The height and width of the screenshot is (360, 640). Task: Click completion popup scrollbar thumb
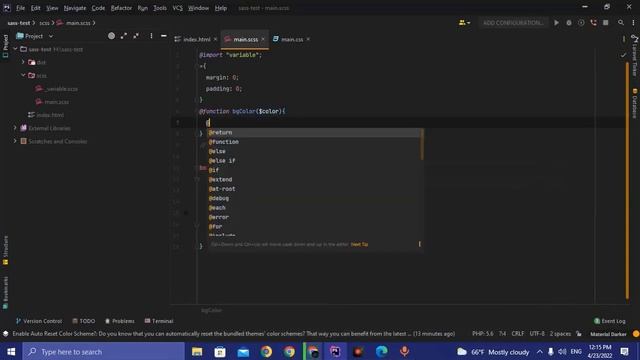coord(422,144)
